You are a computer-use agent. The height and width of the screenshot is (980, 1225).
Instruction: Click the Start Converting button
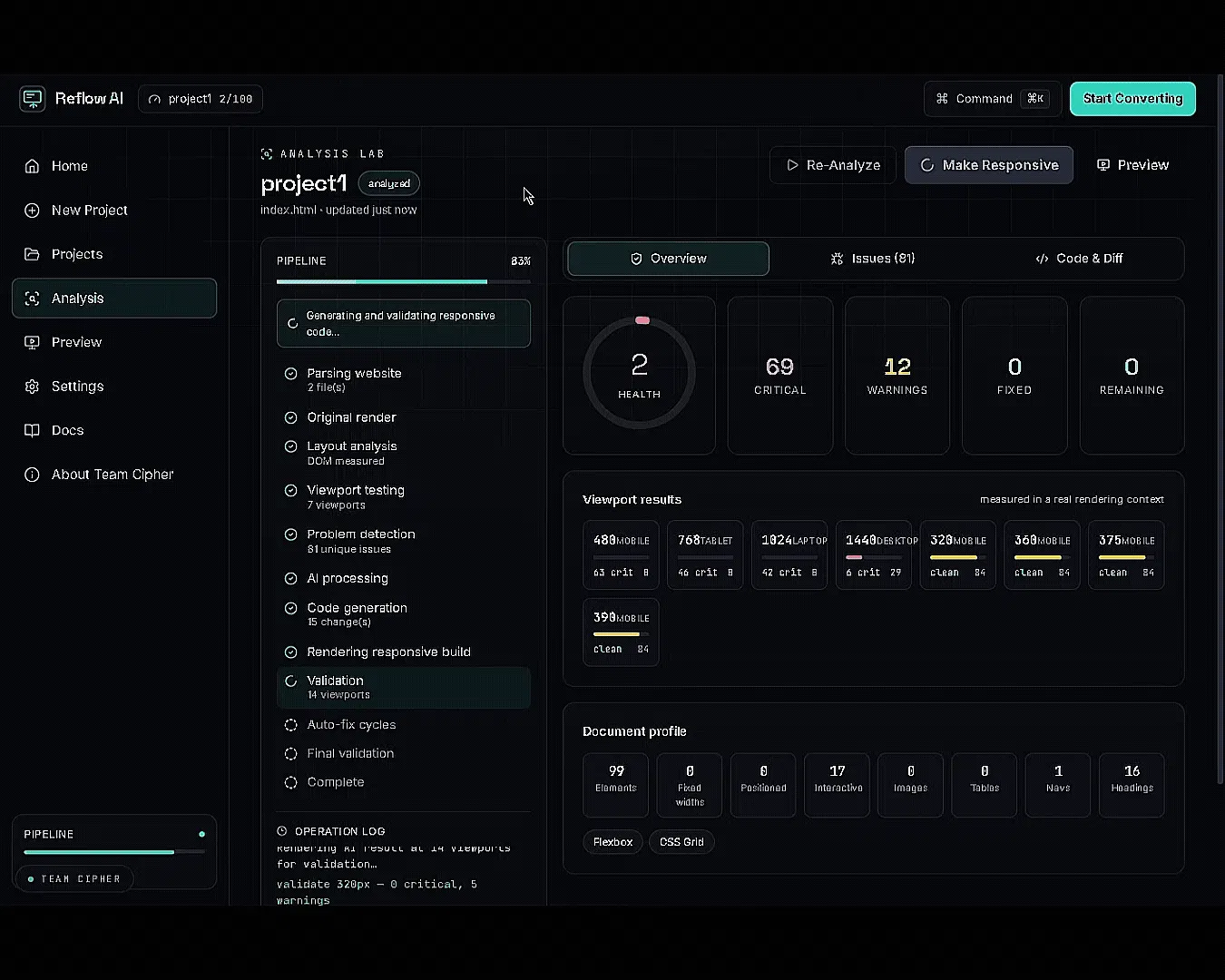(x=1132, y=99)
